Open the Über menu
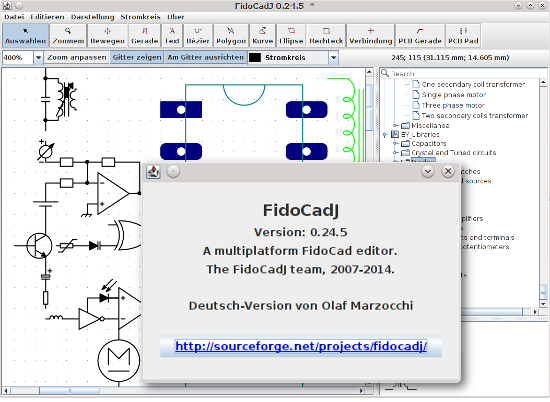Image resolution: width=550 pixels, height=402 pixels. pos(175,17)
